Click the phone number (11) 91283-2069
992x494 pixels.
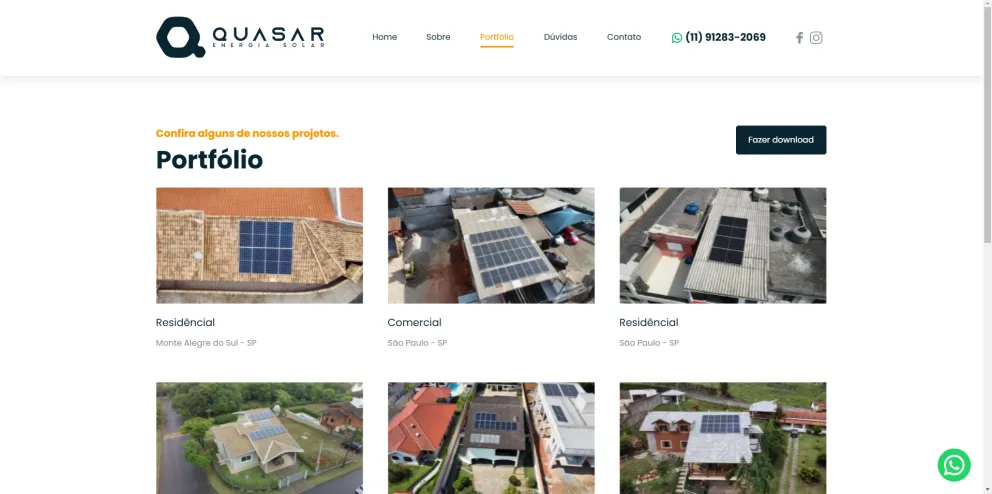tap(726, 37)
